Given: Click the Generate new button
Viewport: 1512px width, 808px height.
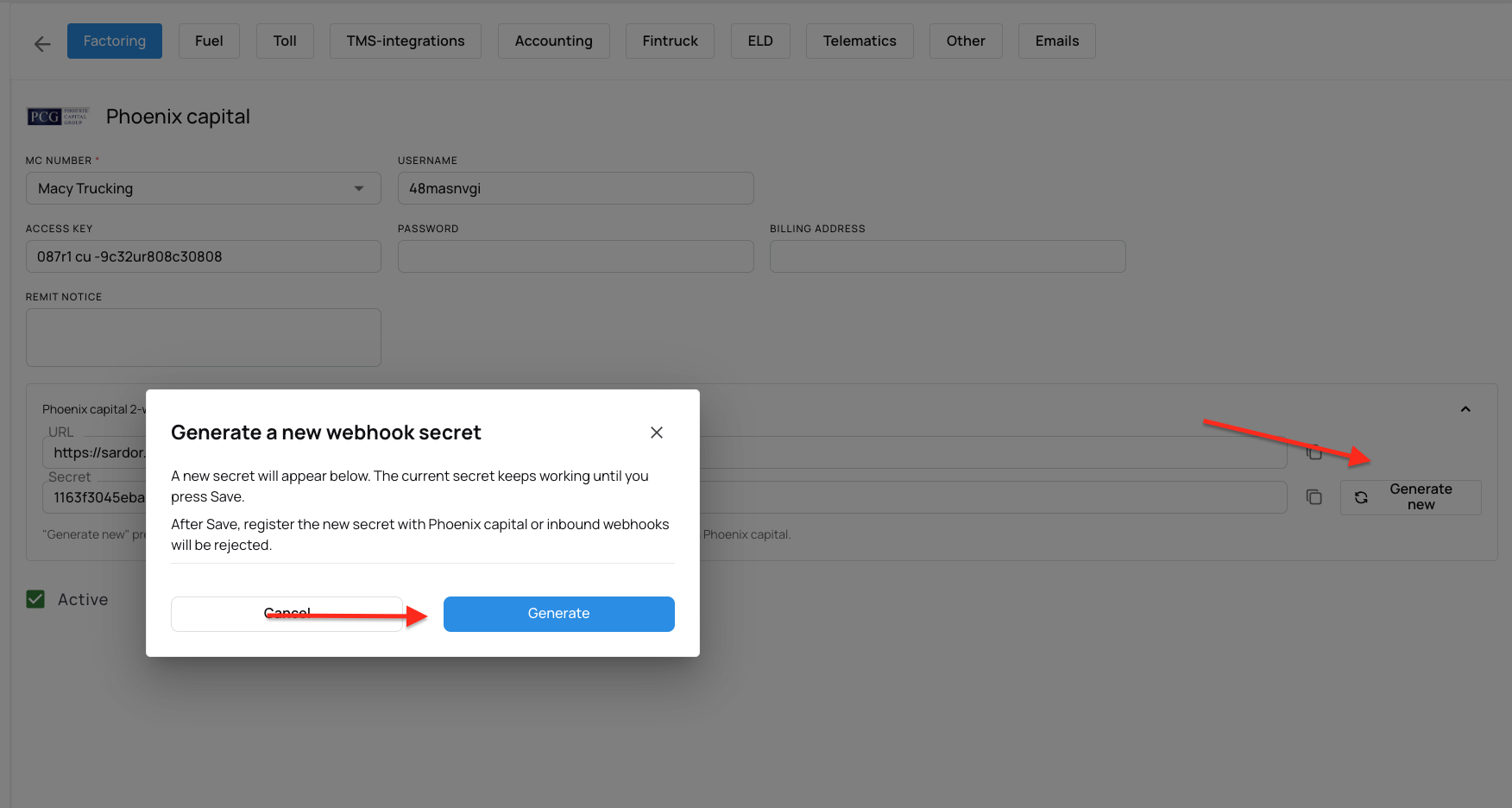Looking at the screenshot, I should [1411, 497].
